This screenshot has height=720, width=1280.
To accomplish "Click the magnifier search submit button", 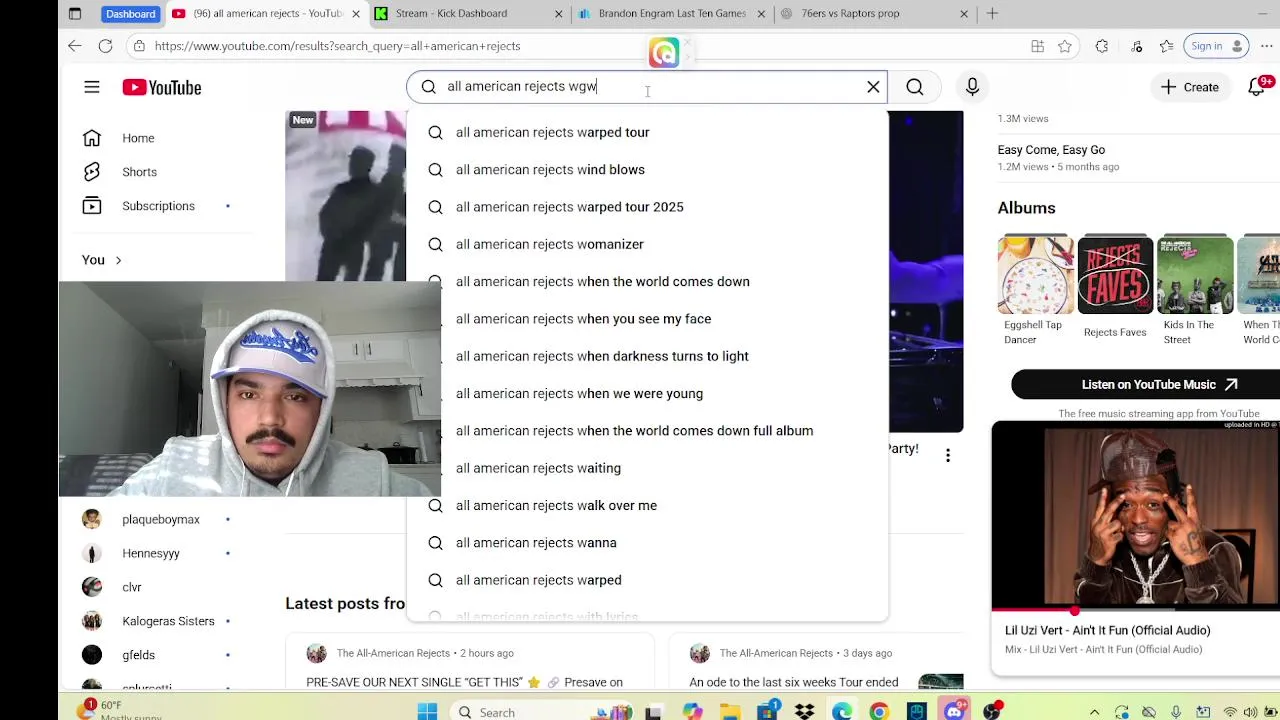I will pos(915,87).
